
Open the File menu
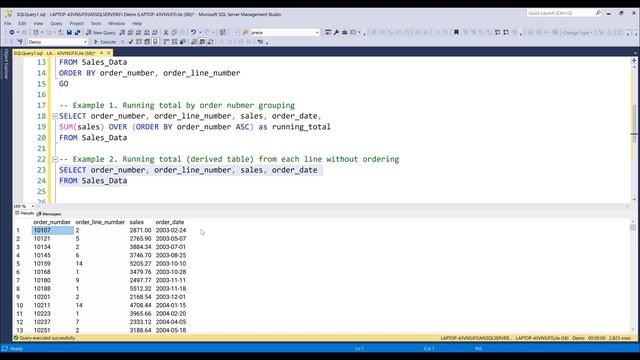tap(8, 23)
